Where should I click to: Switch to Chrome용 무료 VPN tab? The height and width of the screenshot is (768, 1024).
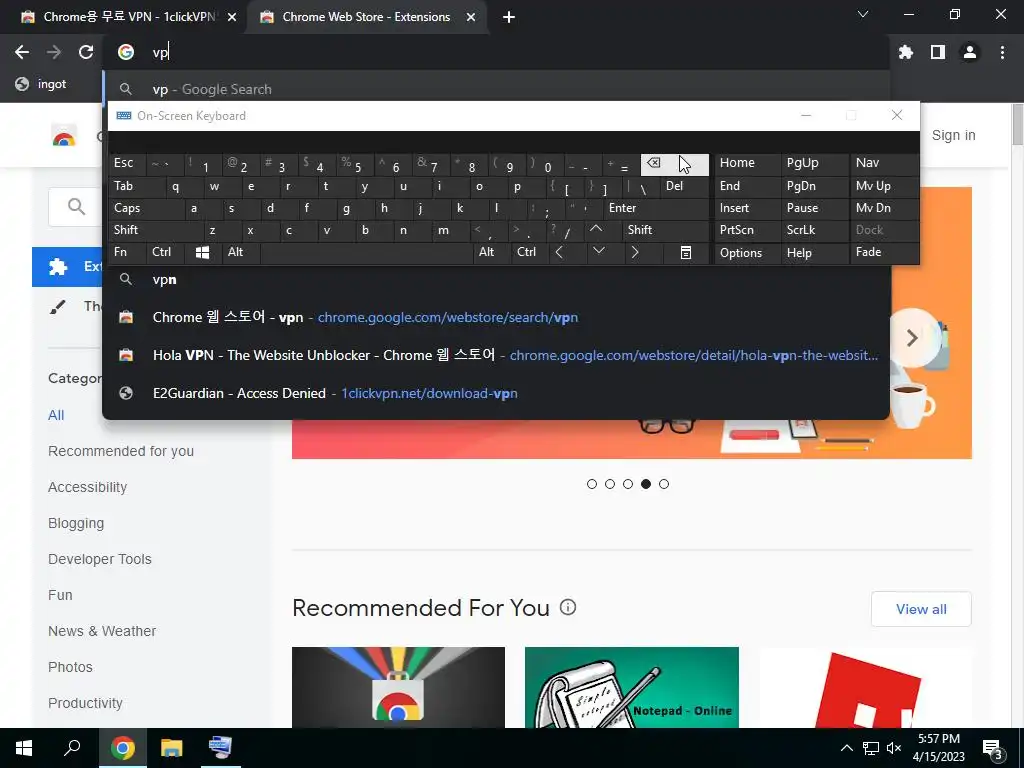tap(121, 17)
